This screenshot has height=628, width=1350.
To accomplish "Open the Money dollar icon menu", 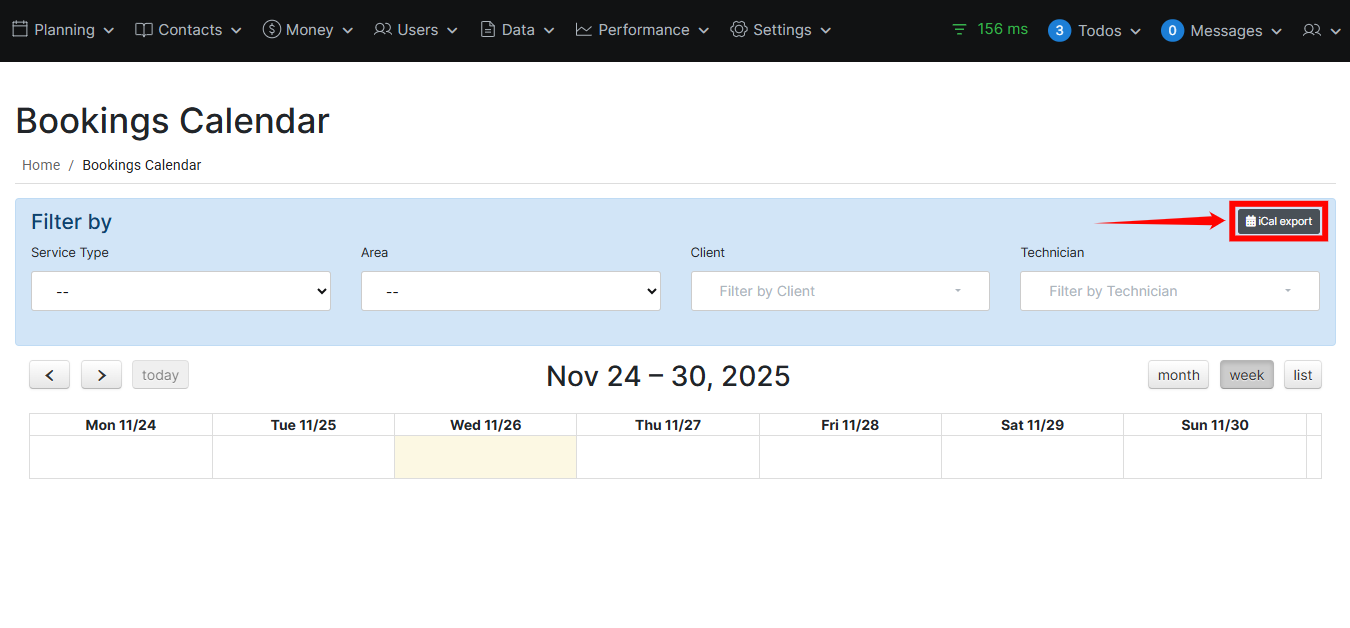I will (270, 29).
